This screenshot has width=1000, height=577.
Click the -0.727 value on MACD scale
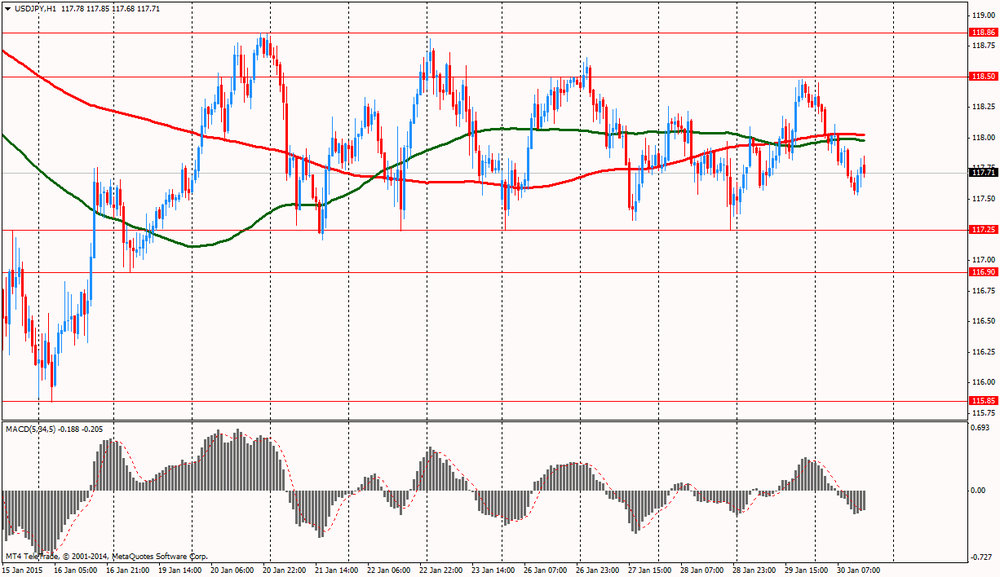click(x=981, y=555)
